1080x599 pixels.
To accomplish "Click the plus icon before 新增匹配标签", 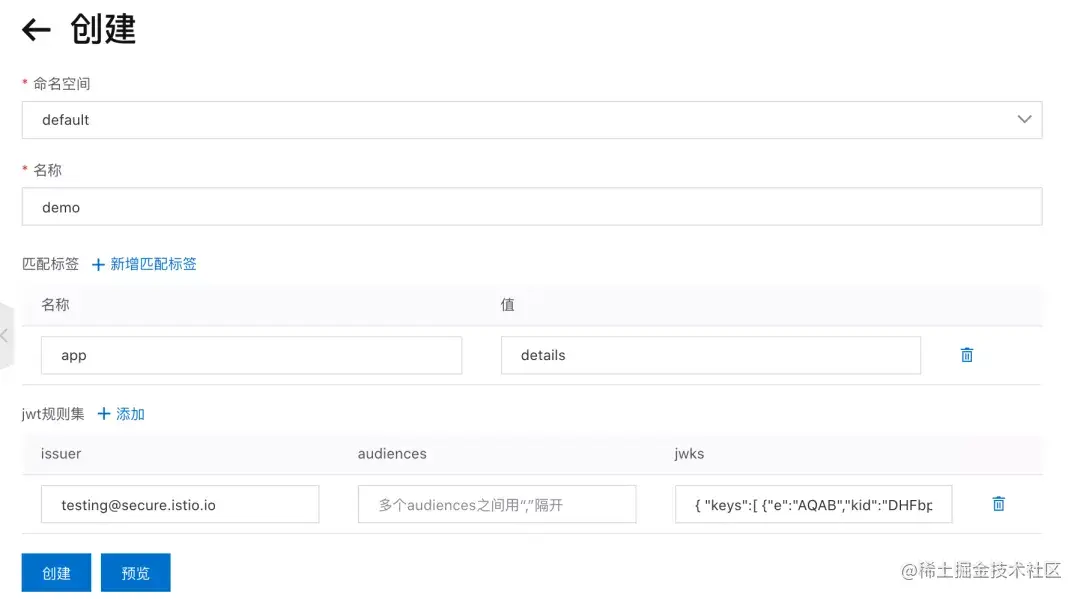I will pos(98,264).
